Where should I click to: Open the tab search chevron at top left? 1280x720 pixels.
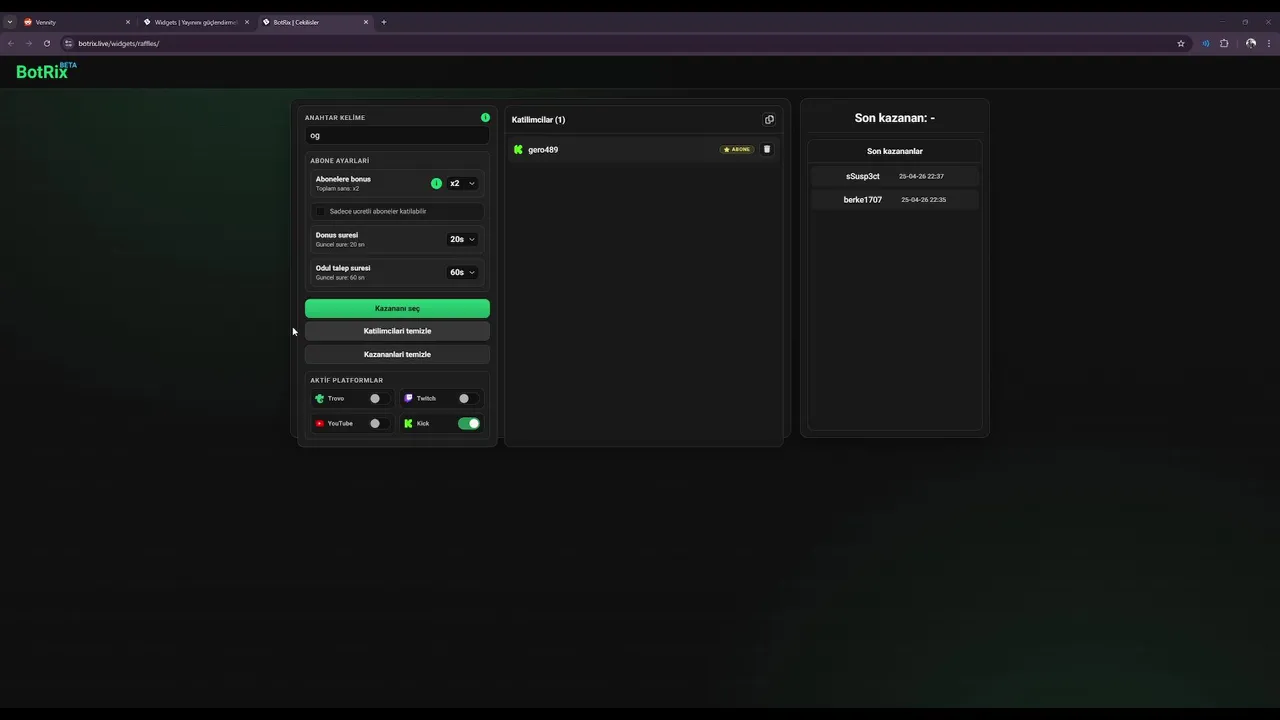(x=10, y=22)
